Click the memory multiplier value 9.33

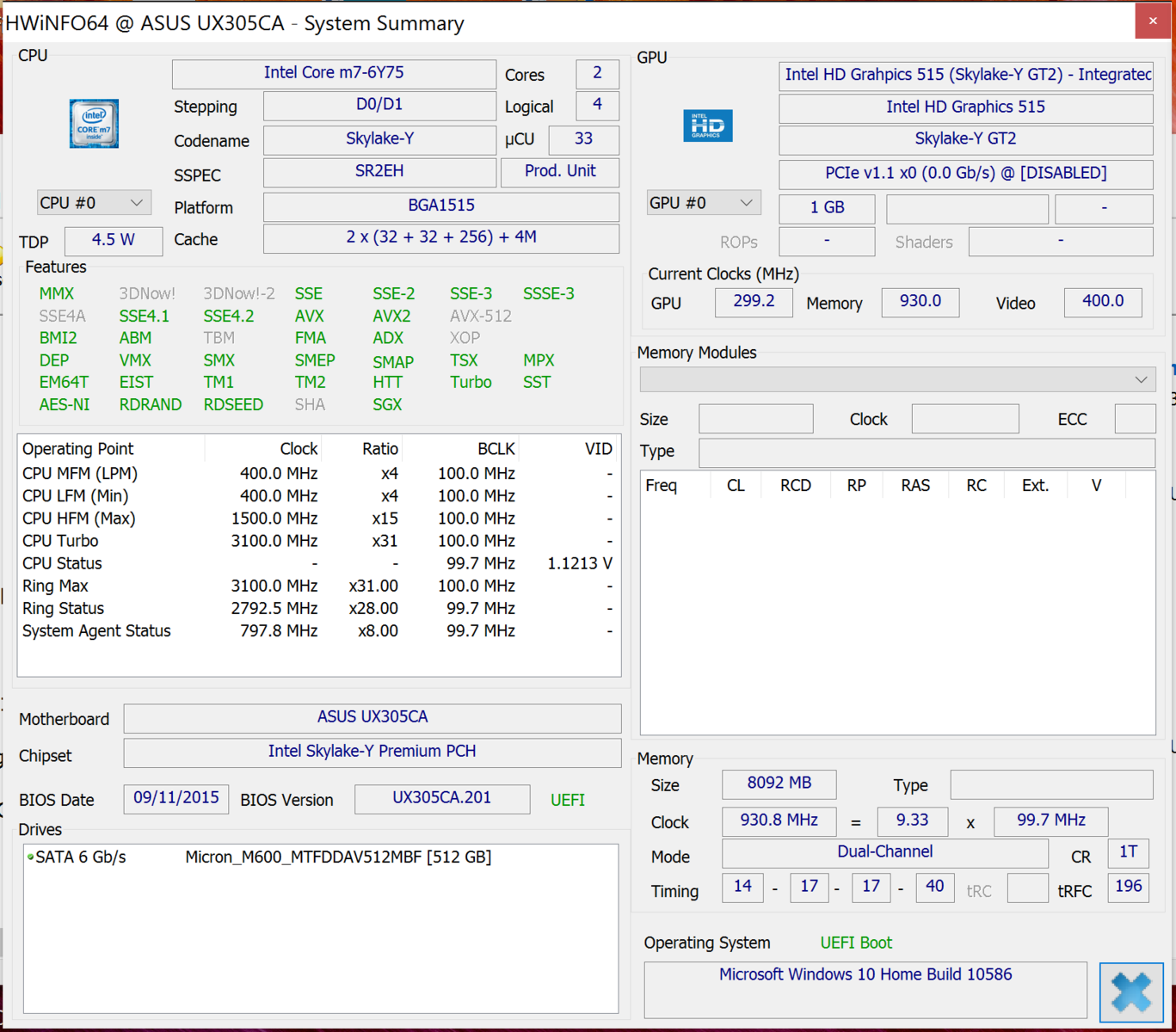[x=913, y=821]
